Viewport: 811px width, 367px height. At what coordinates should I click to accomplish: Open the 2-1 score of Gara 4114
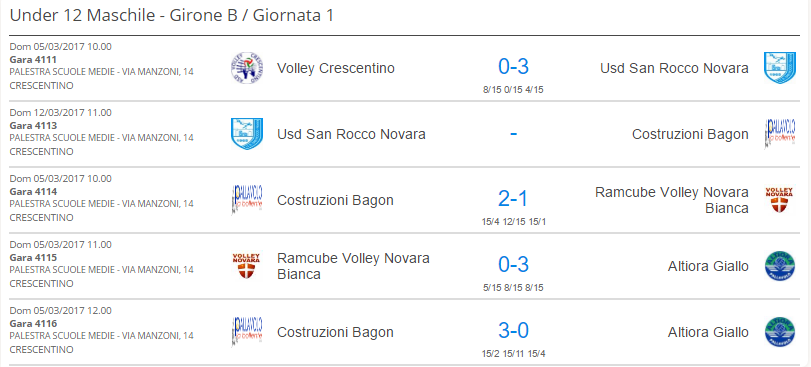point(513,198)
